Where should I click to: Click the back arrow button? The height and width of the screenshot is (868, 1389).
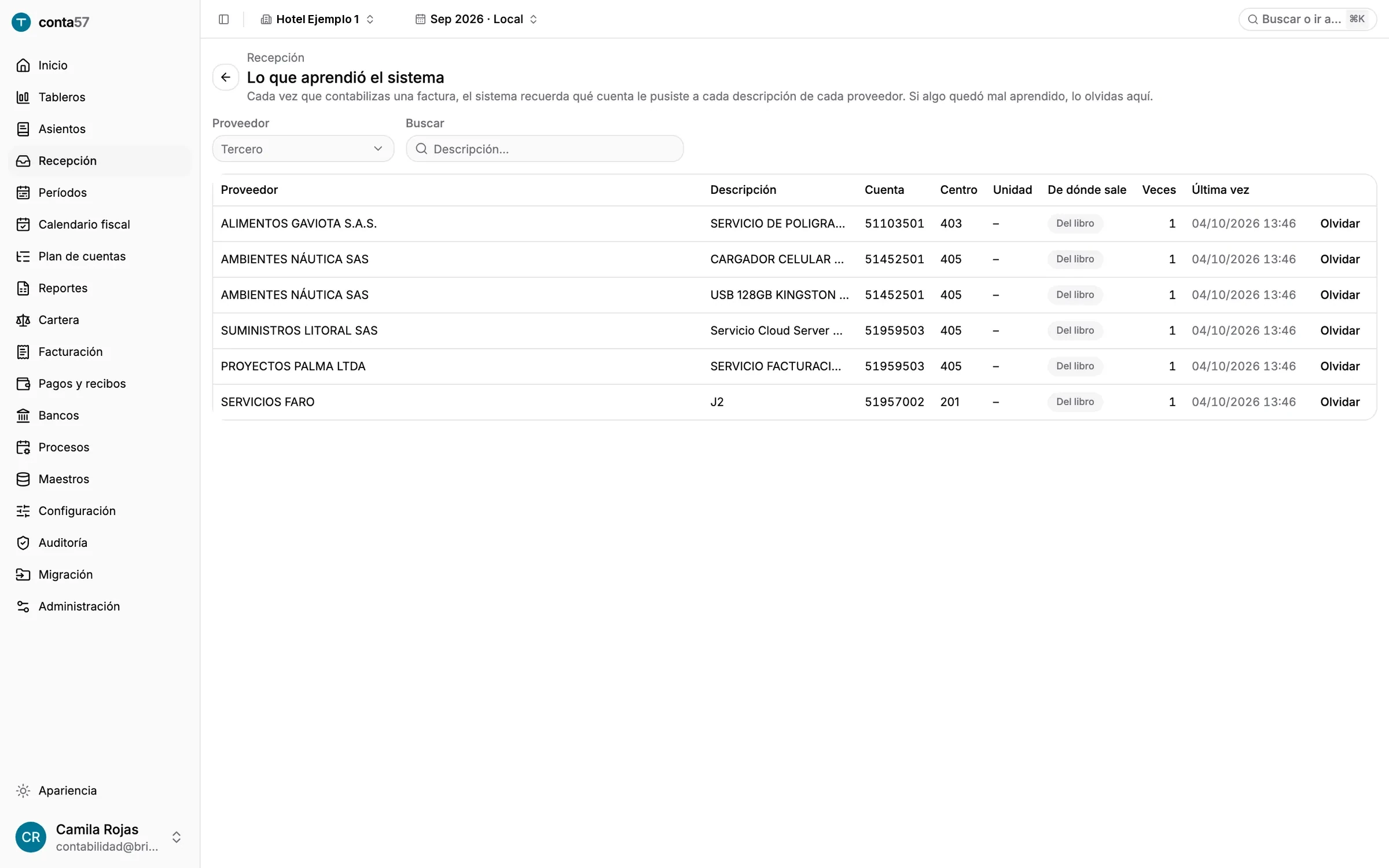(x=226, y=78)
